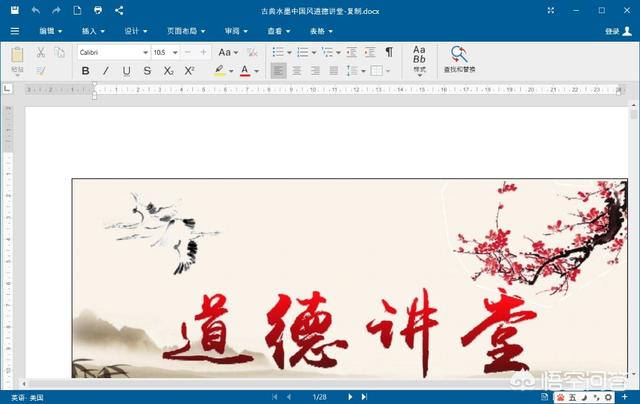Click the tab stop selector on ruler
Image resolution: width=640 pixels, height=404 pixels.
(7, 88)
